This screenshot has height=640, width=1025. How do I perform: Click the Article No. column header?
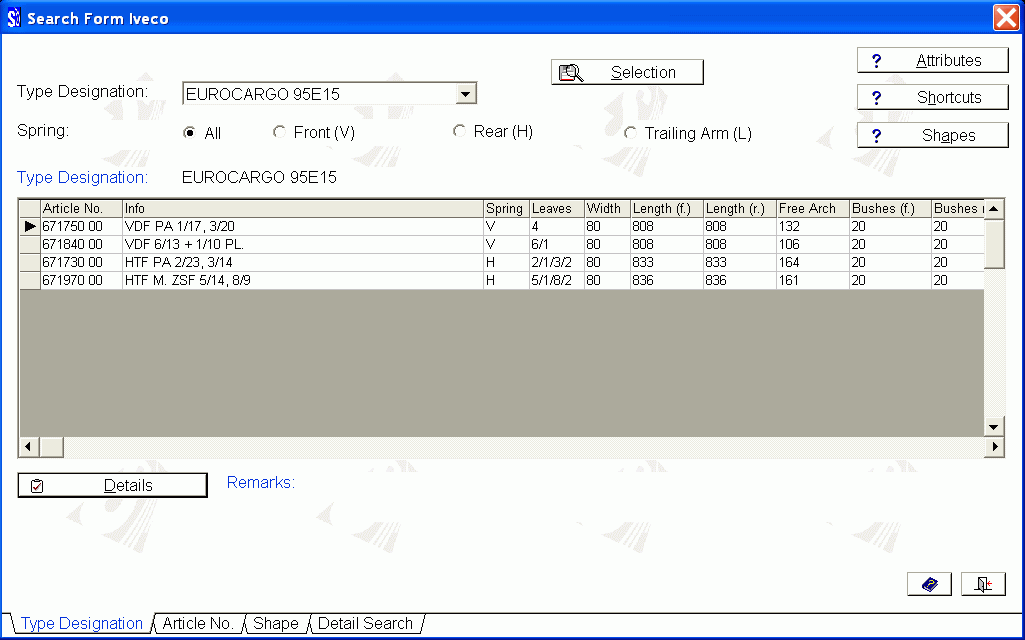click(81, 209)
